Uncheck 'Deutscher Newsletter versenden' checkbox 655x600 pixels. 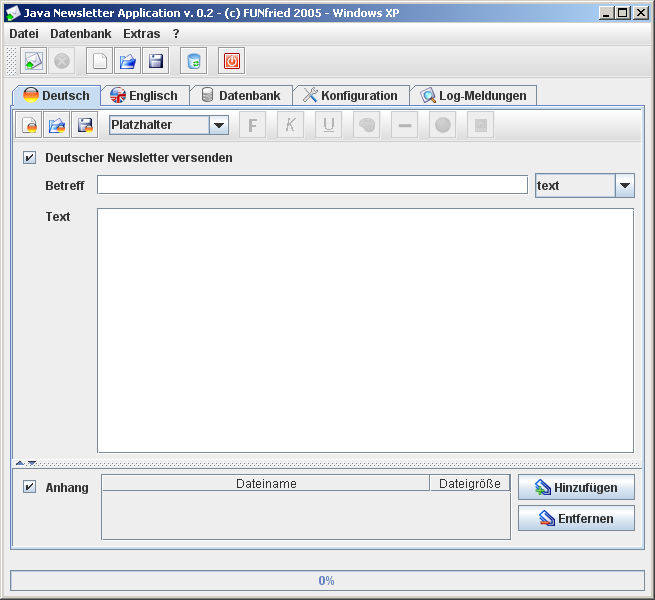tap(29, 157)
